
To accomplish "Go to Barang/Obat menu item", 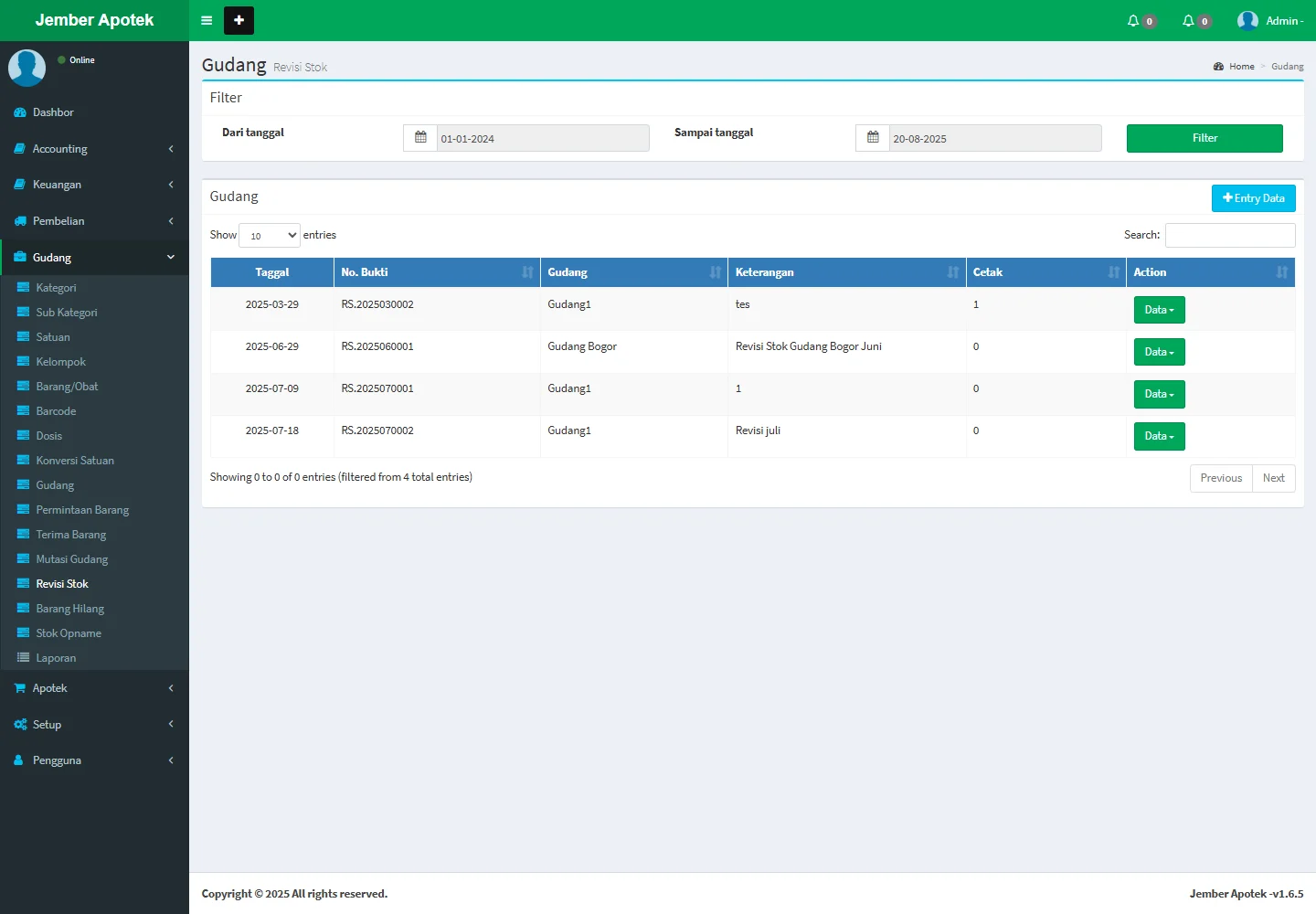I will (x=67, y=387).
